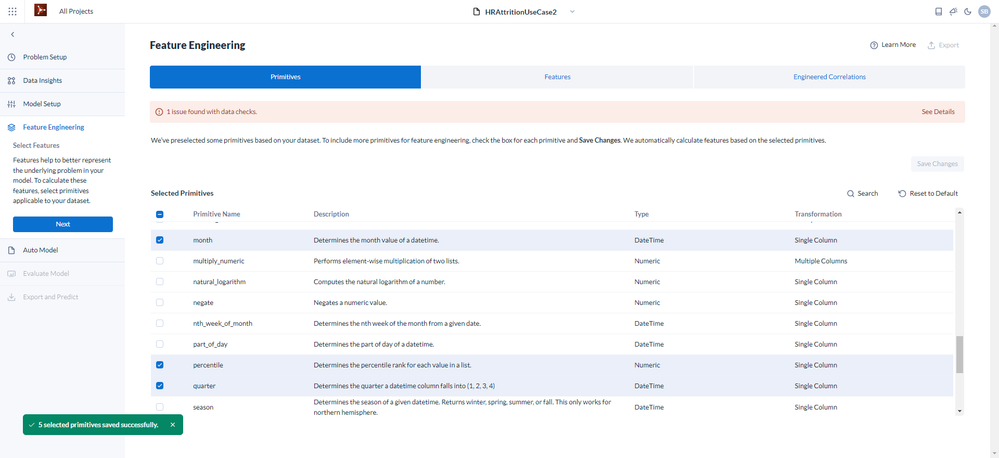Click the table scroll up arrow
This screenshot has width=999, height=458.
(959, 211)
